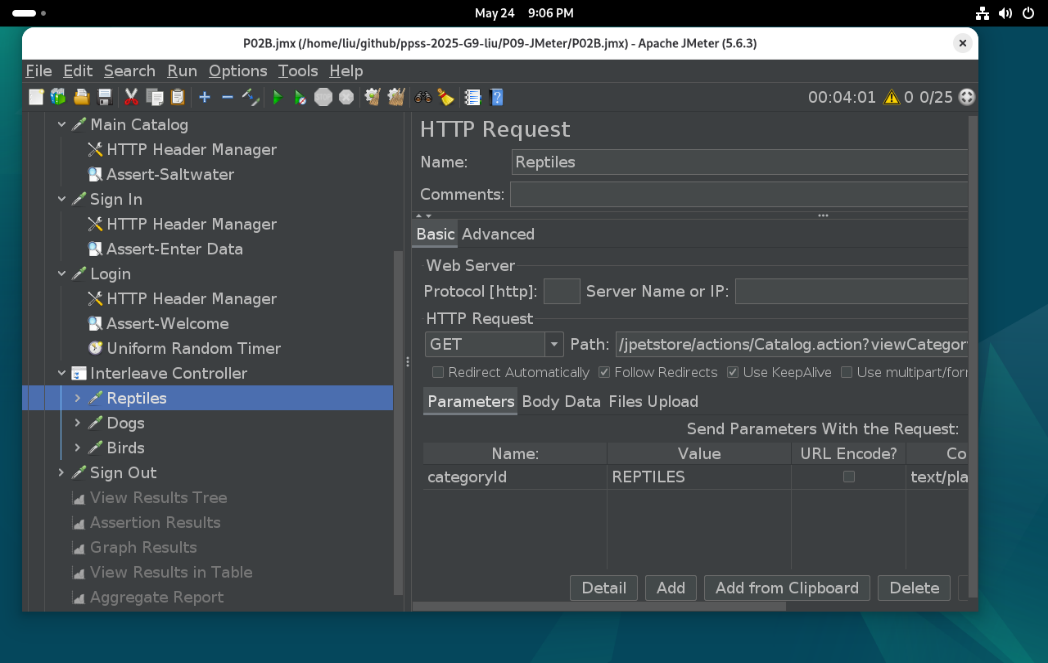
Task: Open the Function Helper list icon
Action: pos(473,98)
